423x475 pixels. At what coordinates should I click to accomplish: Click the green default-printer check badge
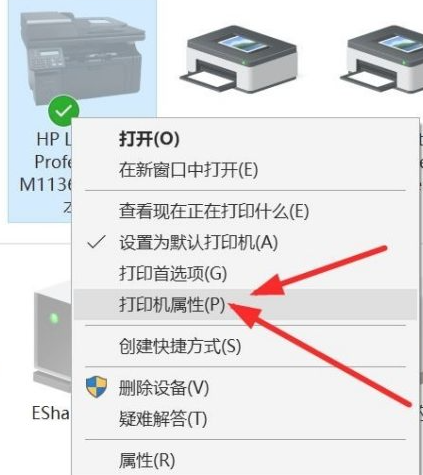click(x=63, y=111)
